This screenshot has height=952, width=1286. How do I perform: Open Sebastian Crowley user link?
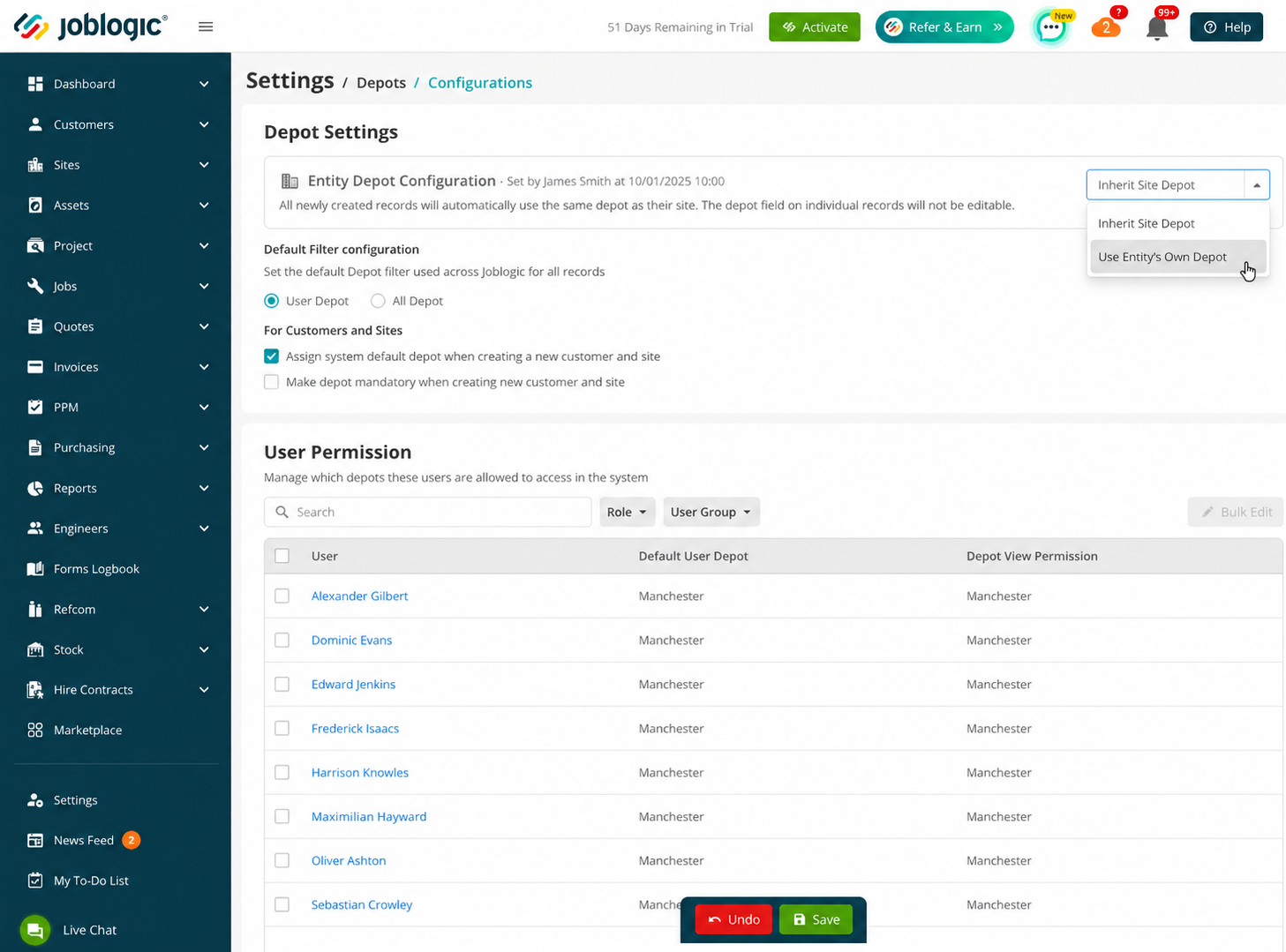362,905
